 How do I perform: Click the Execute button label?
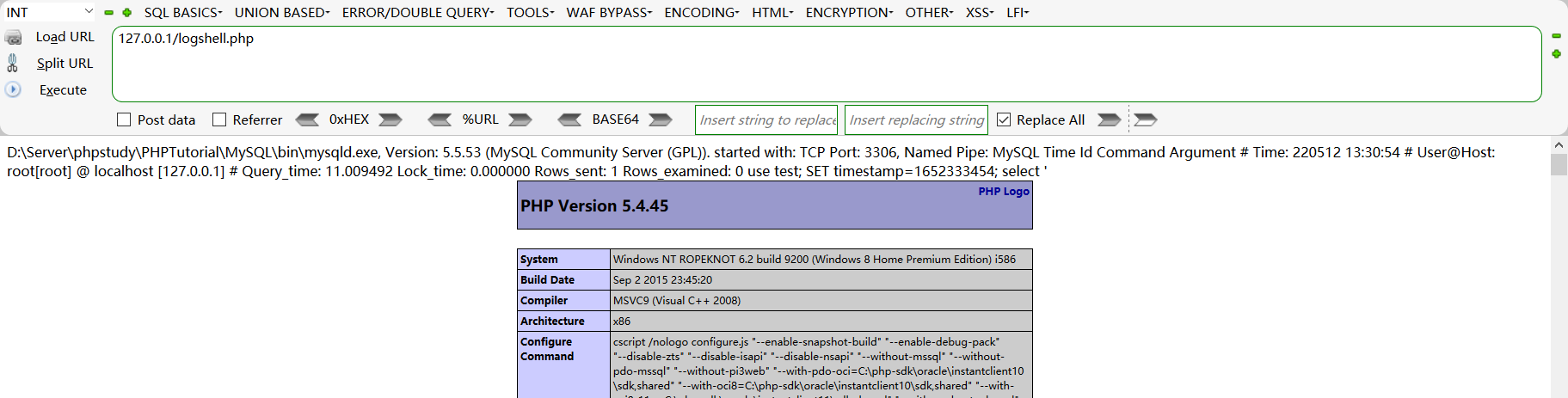pos(63,89)
